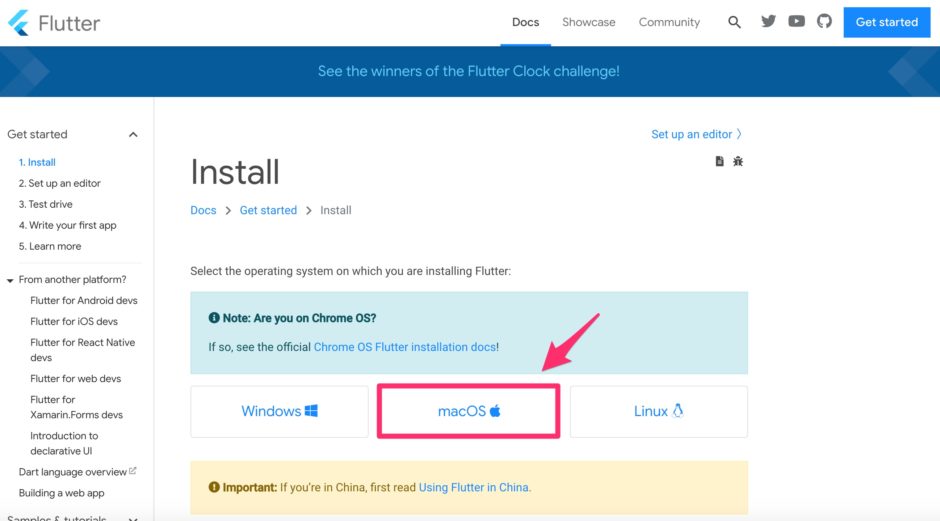This screenshot has width=940, height=521.
Task: Click the view page source icon
Action: pyautogui.click(x=719, y=161)
